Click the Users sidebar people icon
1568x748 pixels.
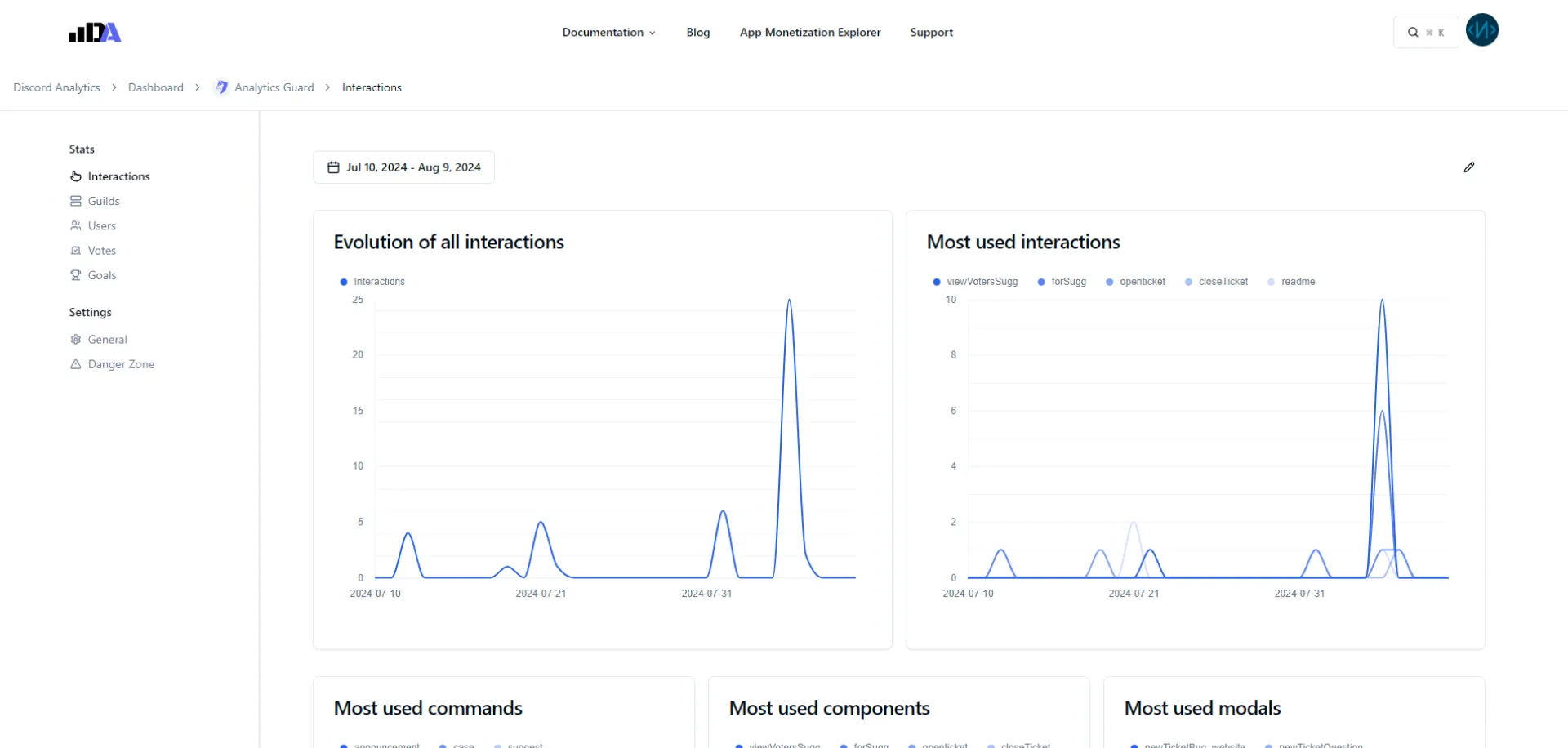tap(76, 226)
